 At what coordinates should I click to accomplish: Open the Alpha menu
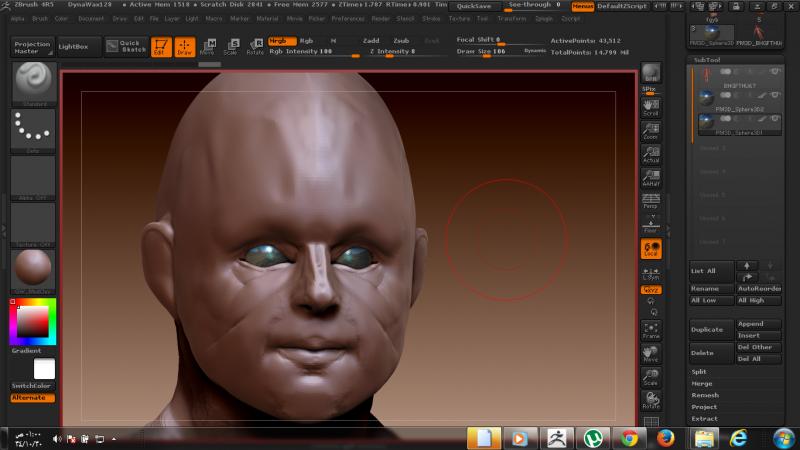tap(17, 19)
